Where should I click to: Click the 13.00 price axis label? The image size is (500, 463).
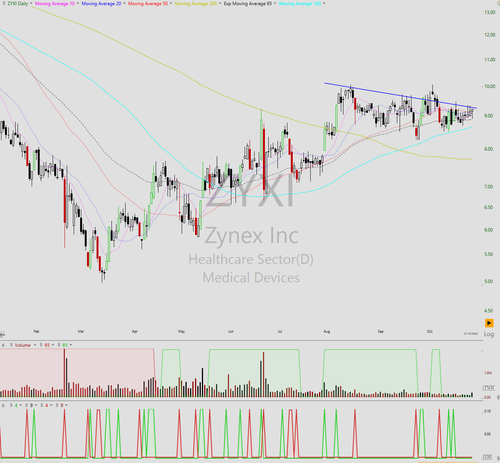coord(490,12)
